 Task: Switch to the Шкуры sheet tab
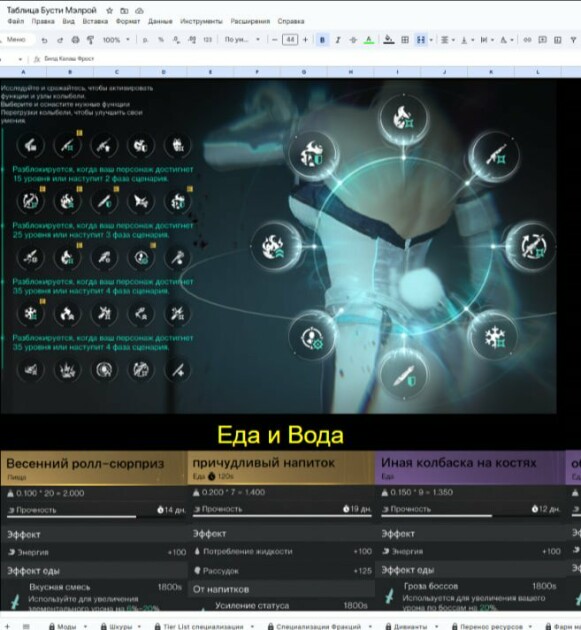[121, 626]
